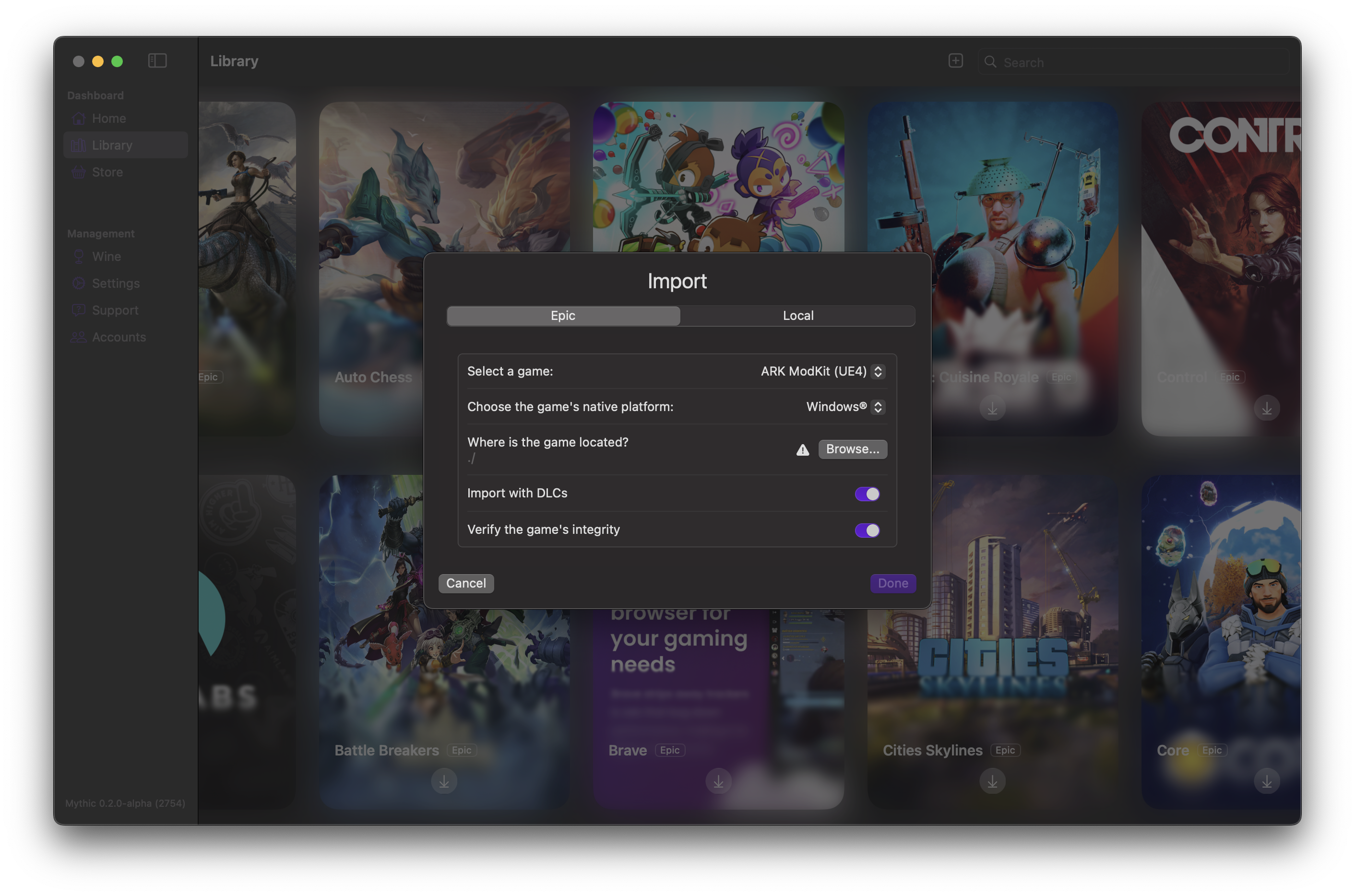Click download icon under Core

point(1266,781)
